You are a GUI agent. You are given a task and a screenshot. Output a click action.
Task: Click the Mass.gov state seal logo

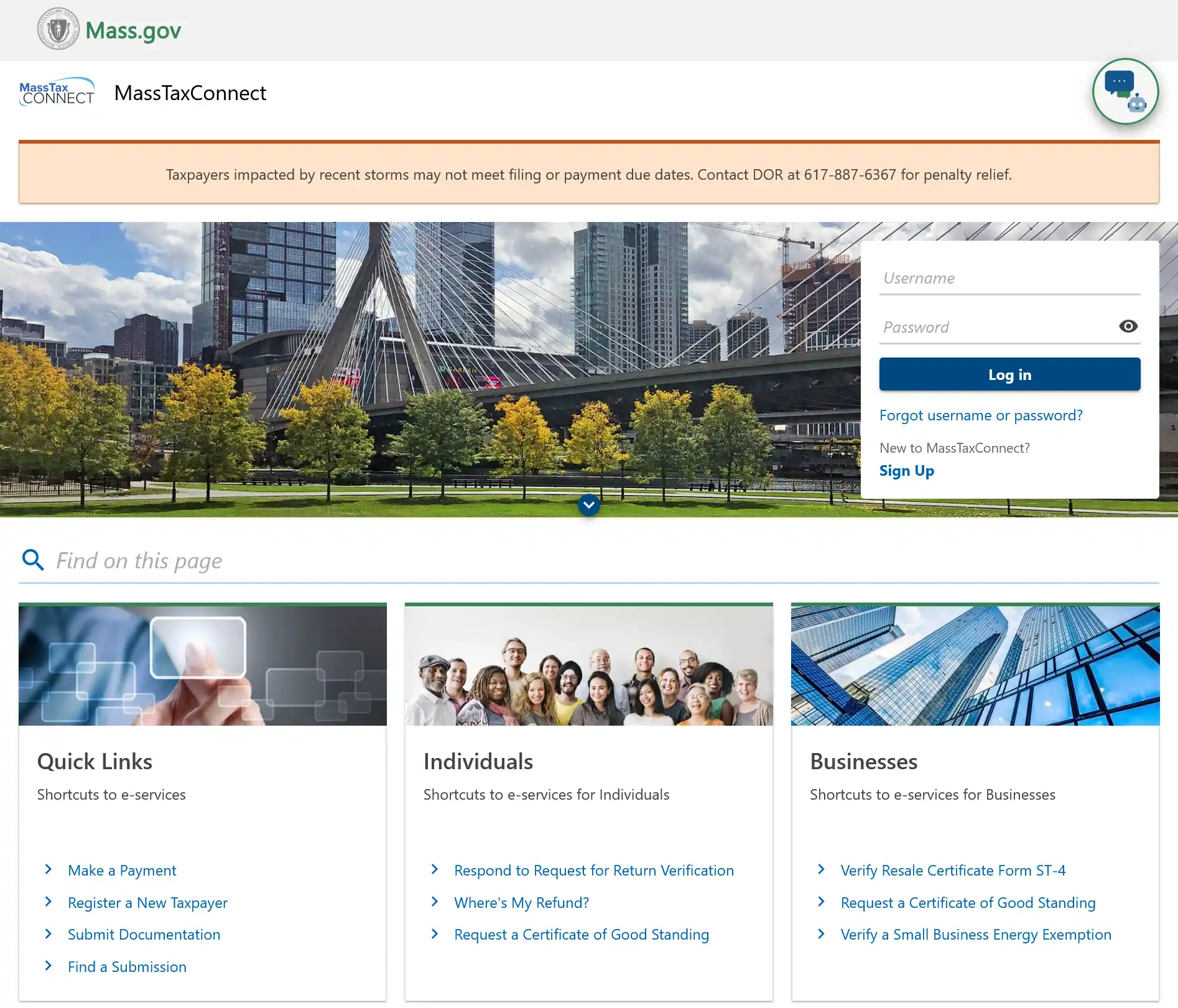pos(58,29)
